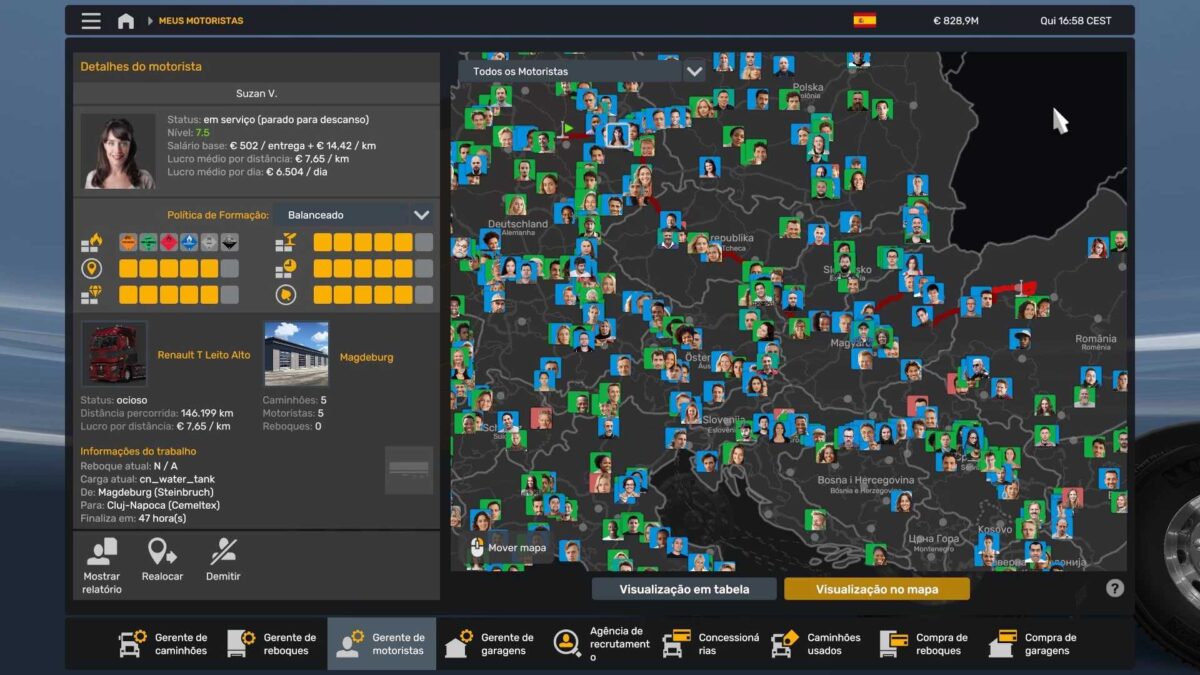Viewport: 1200px width, 675px height.
Task: Open the Magdeburg garage link
Action: point(366,357)
